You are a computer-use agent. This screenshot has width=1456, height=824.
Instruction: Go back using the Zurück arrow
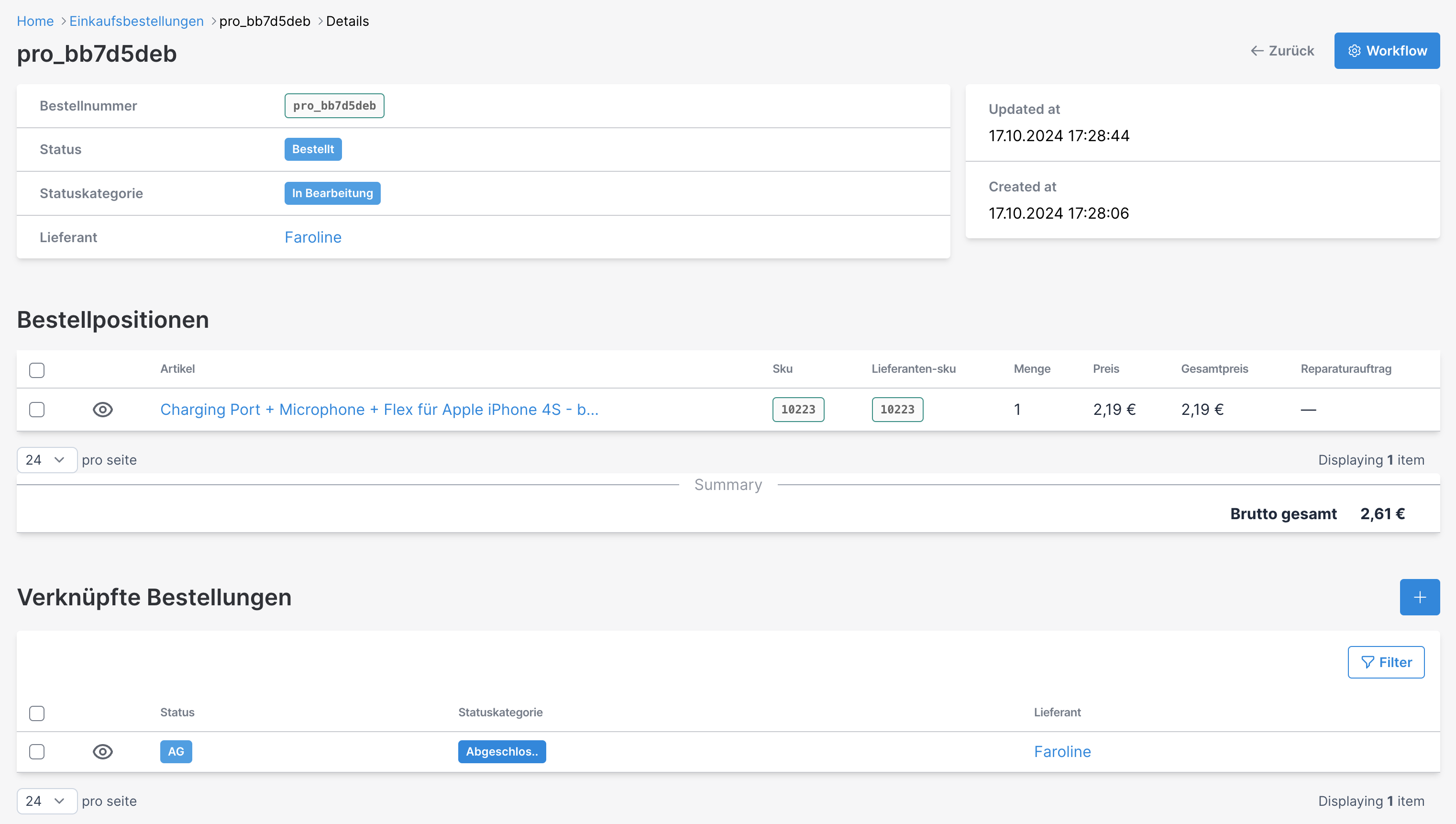1282,51
